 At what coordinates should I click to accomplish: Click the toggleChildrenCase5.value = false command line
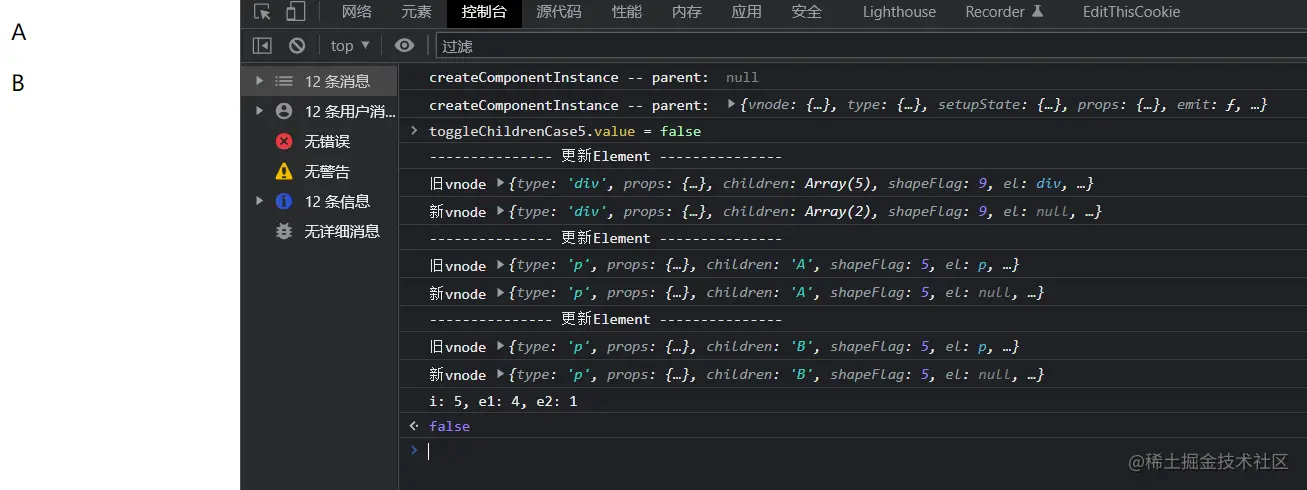point(565,131)
